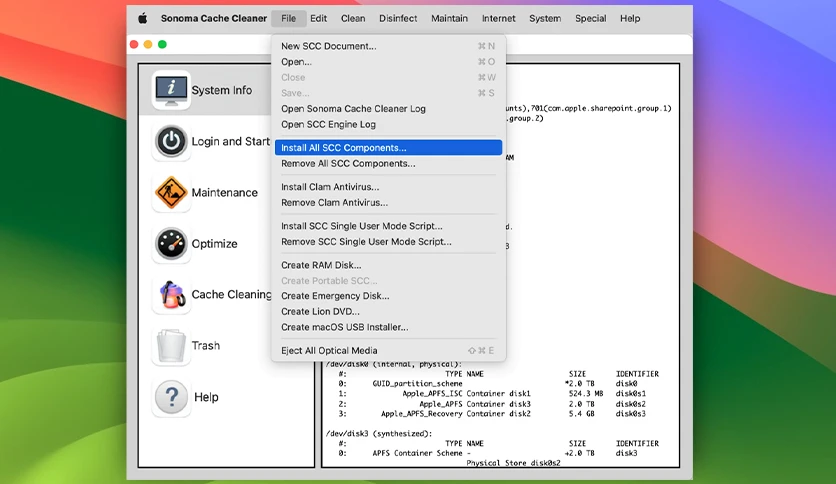Image resolution: width=836 pixels, height=484 pixels.
Task: Open the Apple menu
Action: (x=142, y=19)
